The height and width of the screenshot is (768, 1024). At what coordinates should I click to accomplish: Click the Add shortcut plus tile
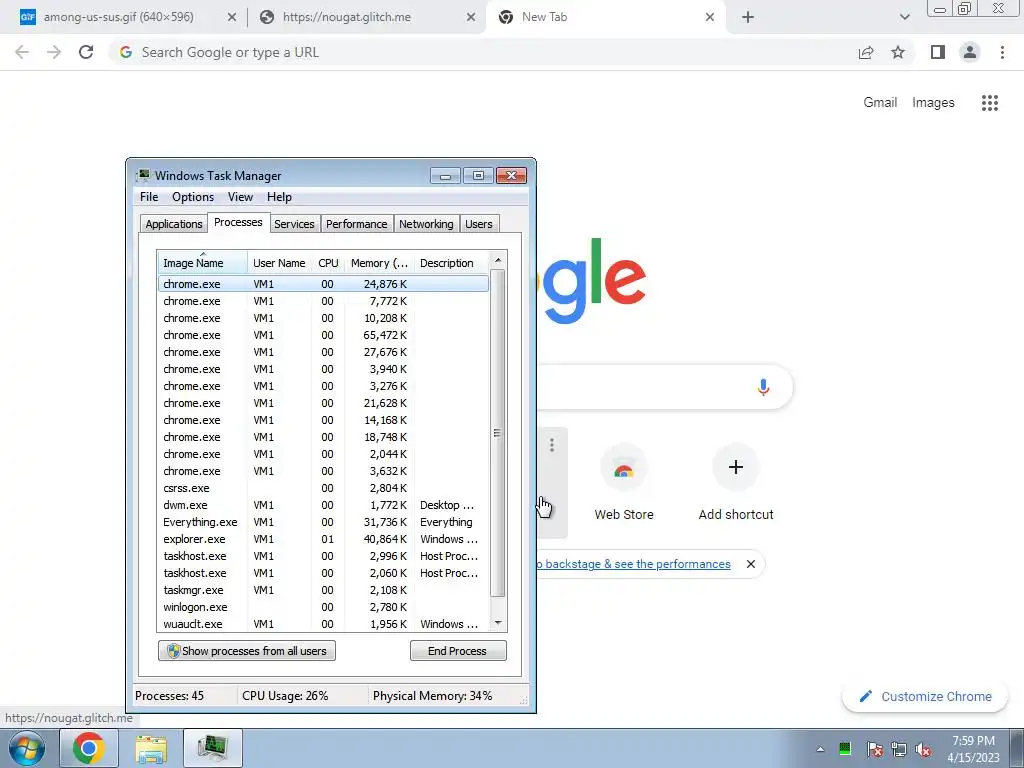pyautogui.click(x=736, y=484)
